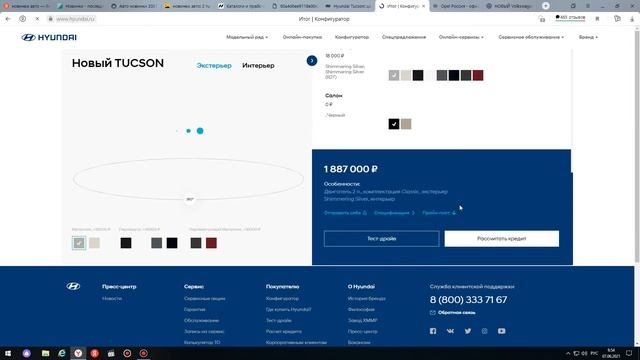This screenshot has height=360, width=640.
Task: Open the Спецификация link in the blue panel
Action: tap(394, 213)
